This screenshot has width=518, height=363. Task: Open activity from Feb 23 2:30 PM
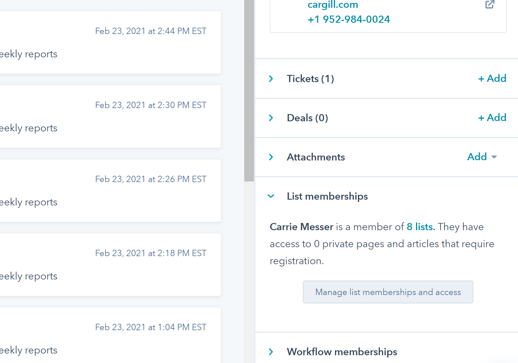[x=110, y=117]
